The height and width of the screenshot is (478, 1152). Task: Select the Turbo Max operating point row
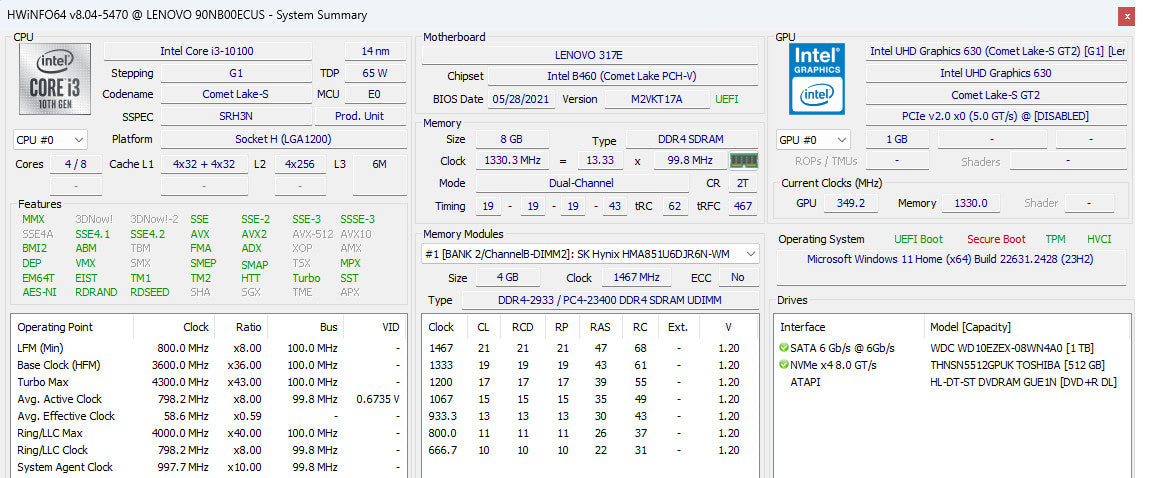pos(209,382)
